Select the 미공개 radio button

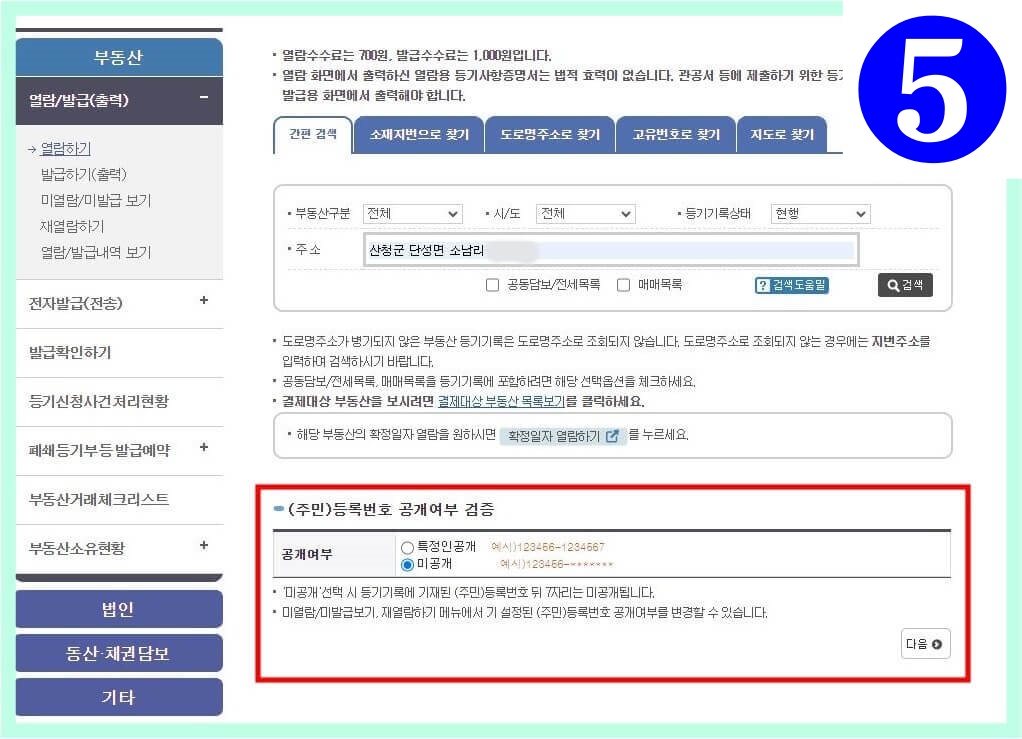(407, 564)
